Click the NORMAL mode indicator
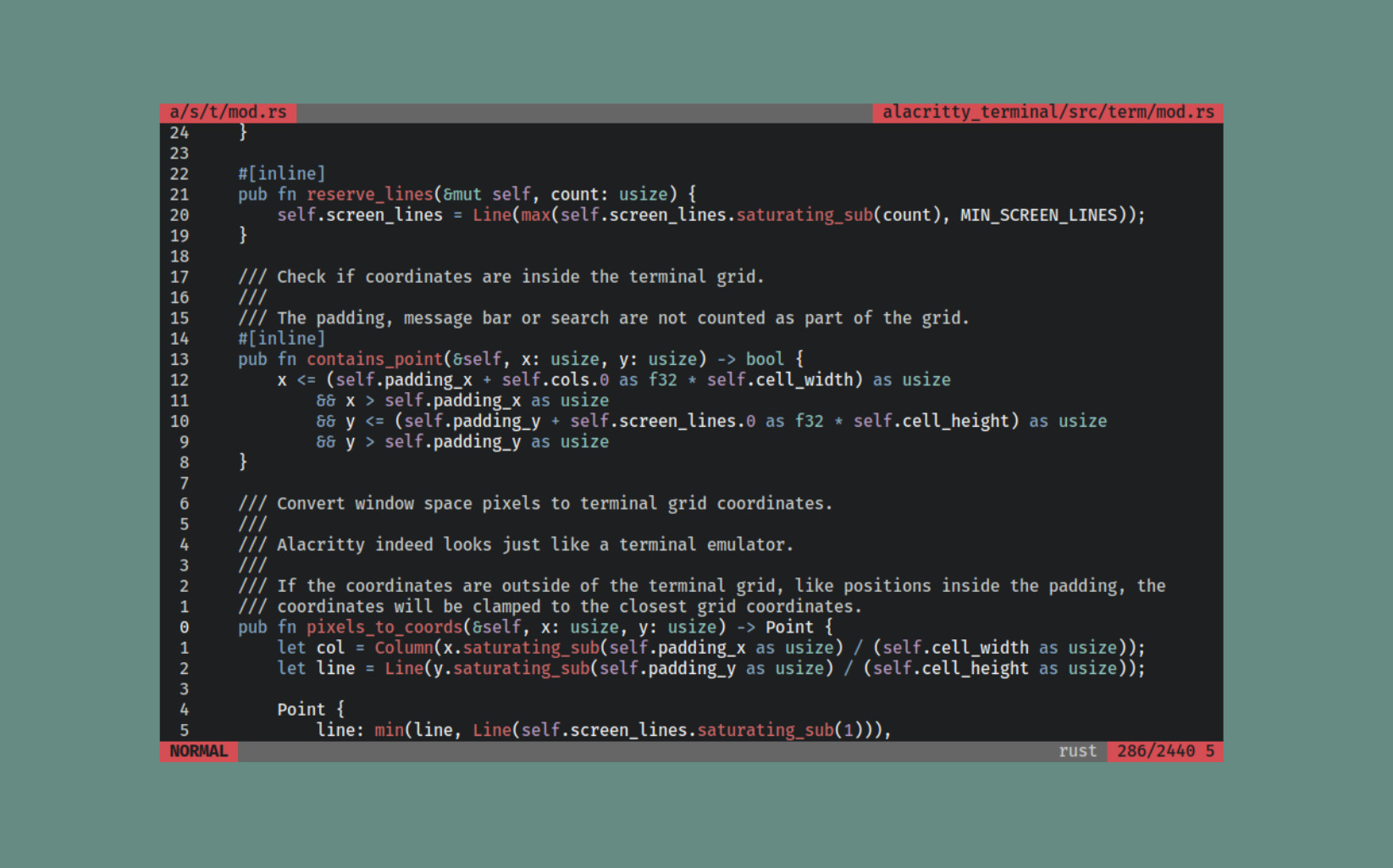The image size is (1393, 868). (199, 751)
